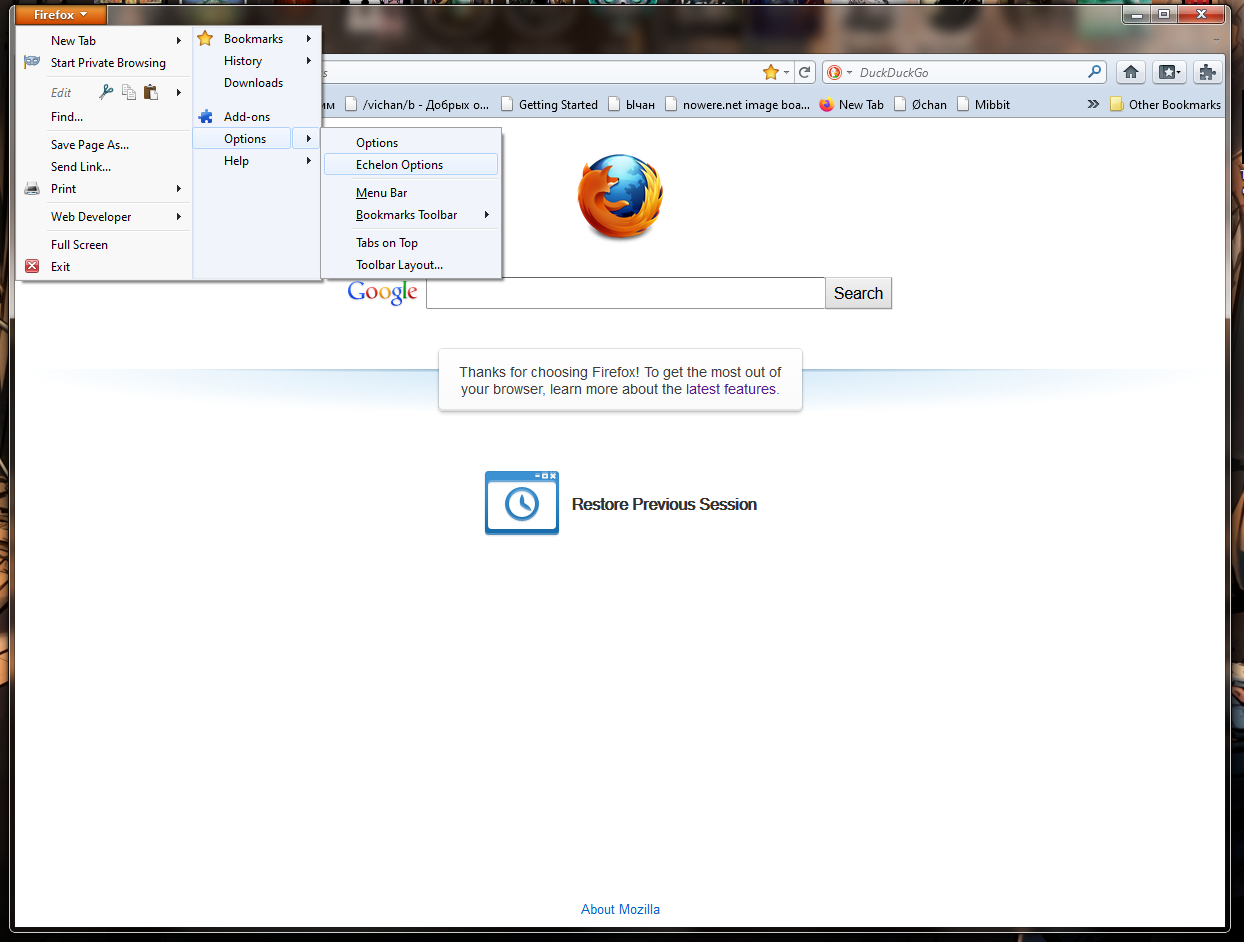This screenshot has width=1244, height=942.
Task: Click the Google Search button
Action: pyautogui.click(x=858, y=293)
